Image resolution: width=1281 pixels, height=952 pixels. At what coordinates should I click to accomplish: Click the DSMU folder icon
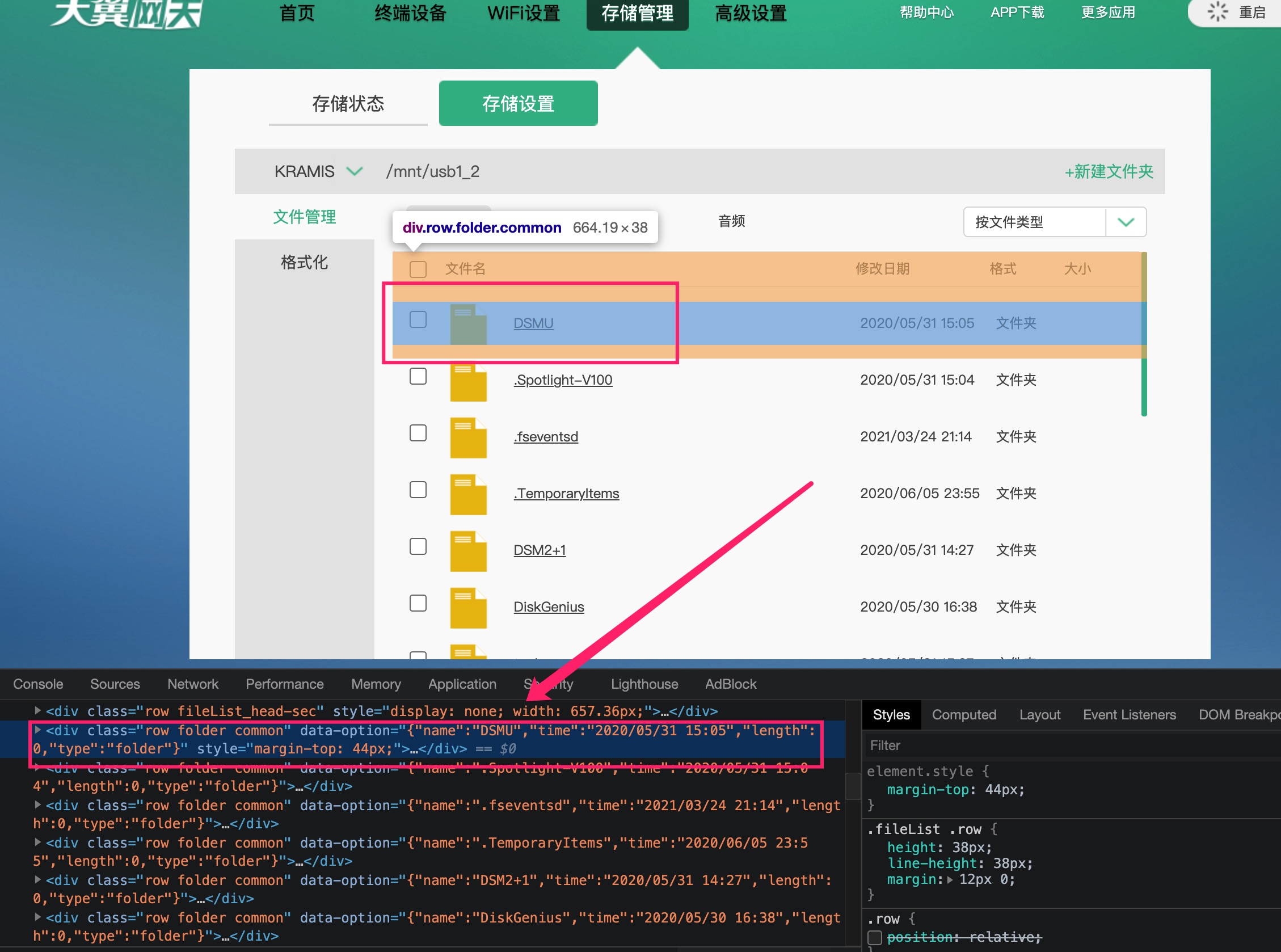coord(468,324)
